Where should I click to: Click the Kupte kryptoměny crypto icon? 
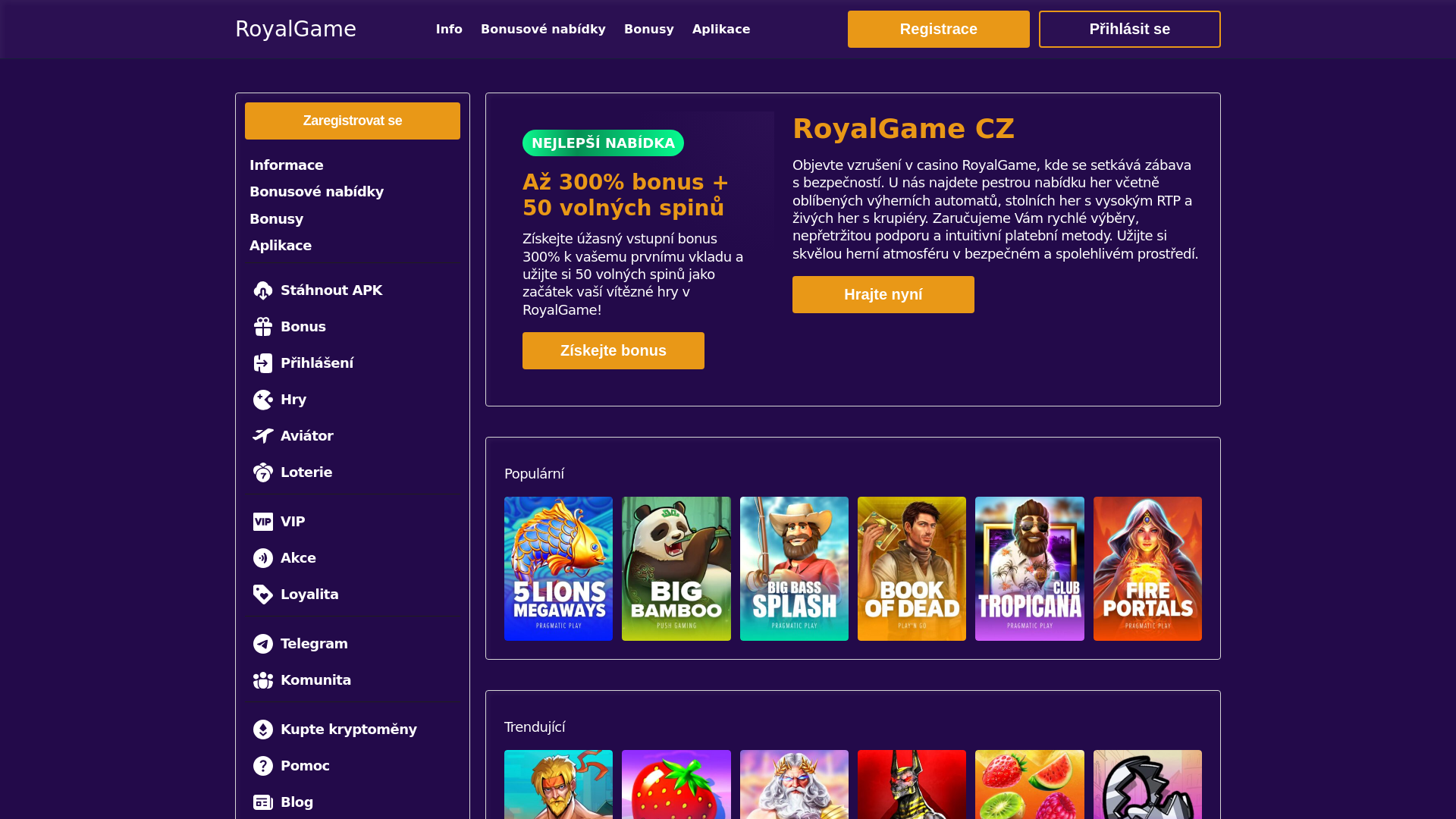(x=263, y=730)
